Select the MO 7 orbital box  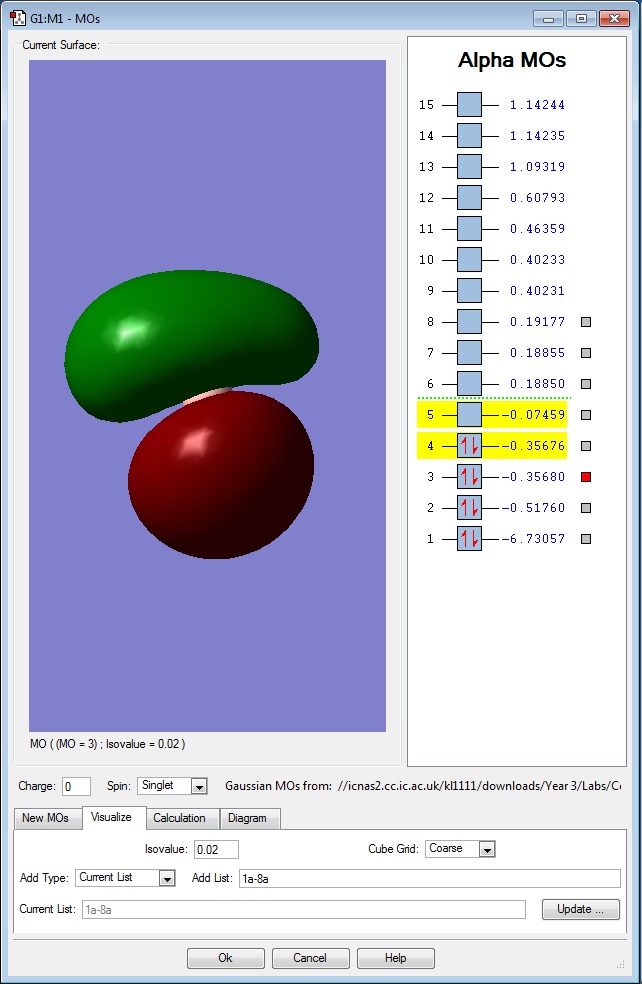469,353
